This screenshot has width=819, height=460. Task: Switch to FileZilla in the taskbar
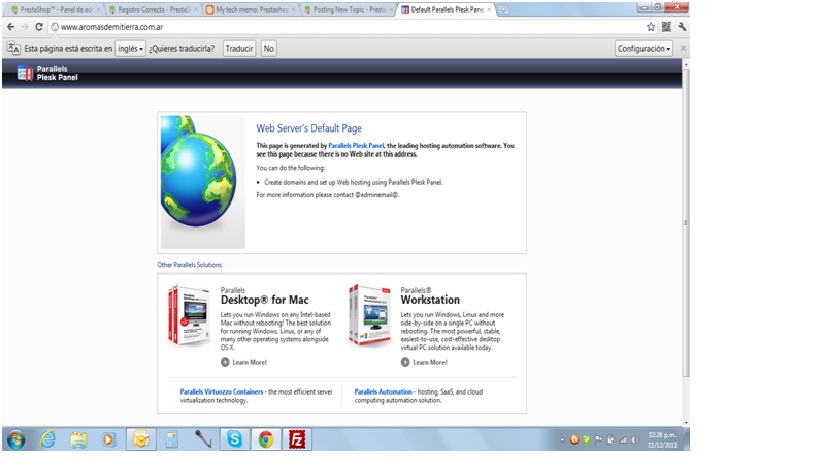coord(297,440)
